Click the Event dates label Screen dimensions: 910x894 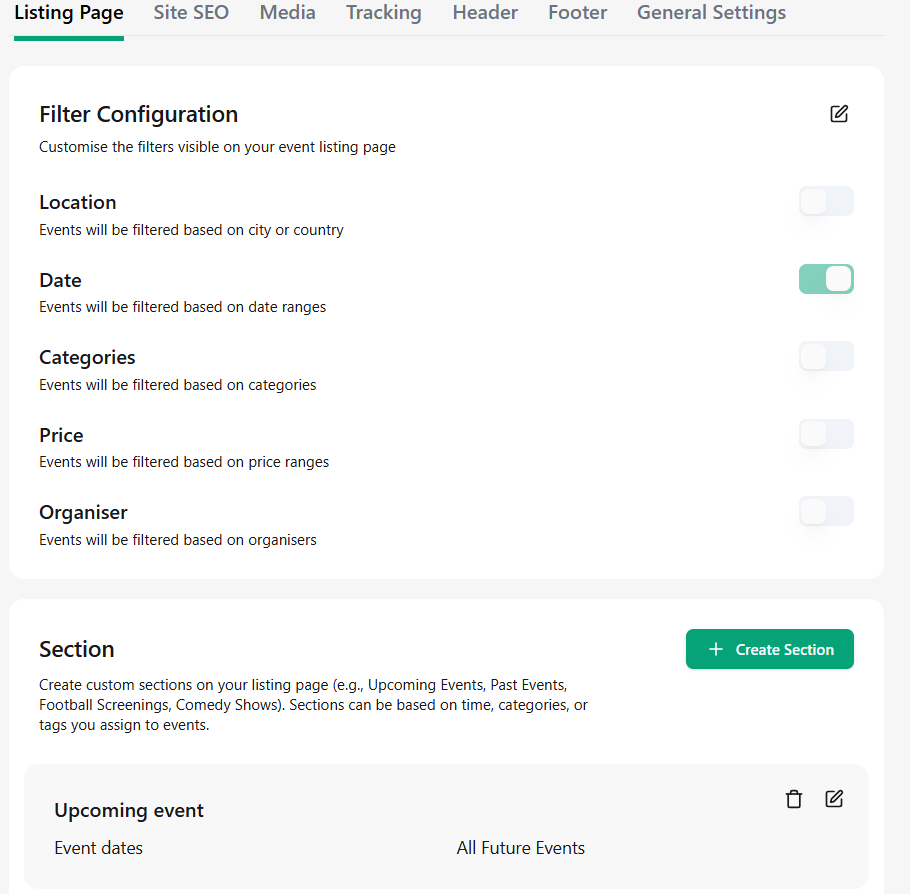[x=98, y=848]
